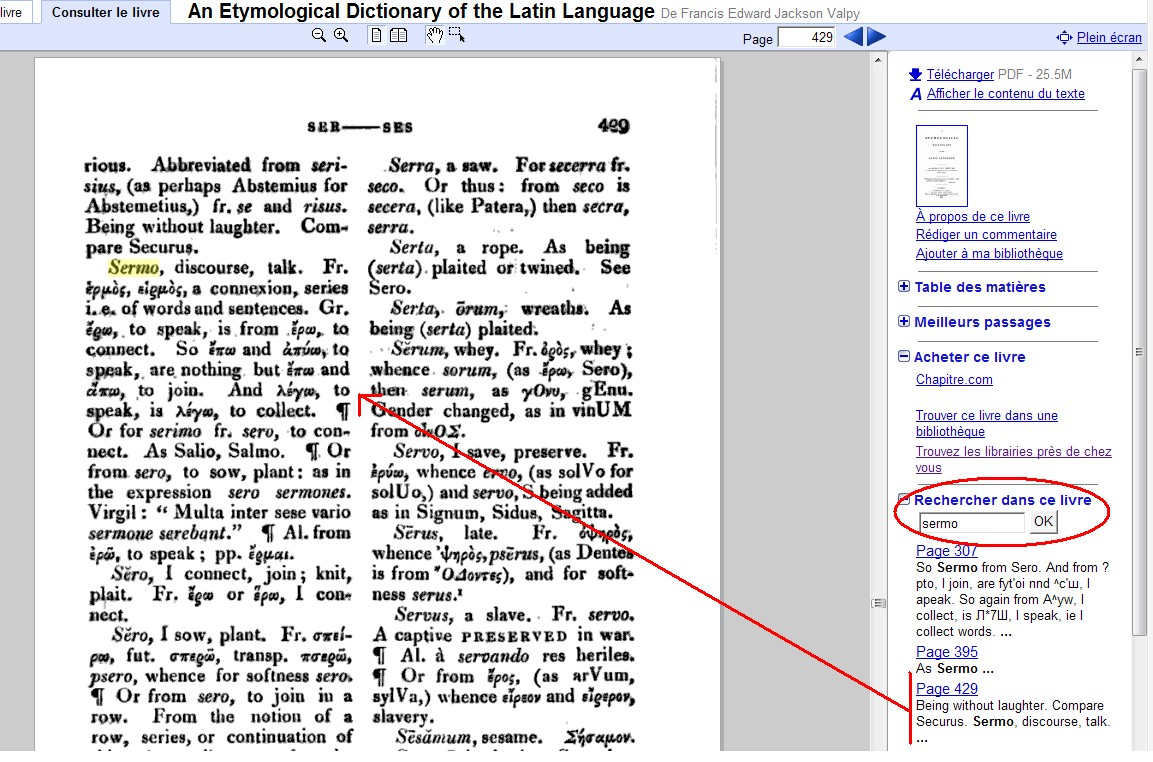Click the book title 'An Etymological Dictionary of the Latin Language'
The width and height of the screenshot is (1153, 762).
(x=421, y=12)
